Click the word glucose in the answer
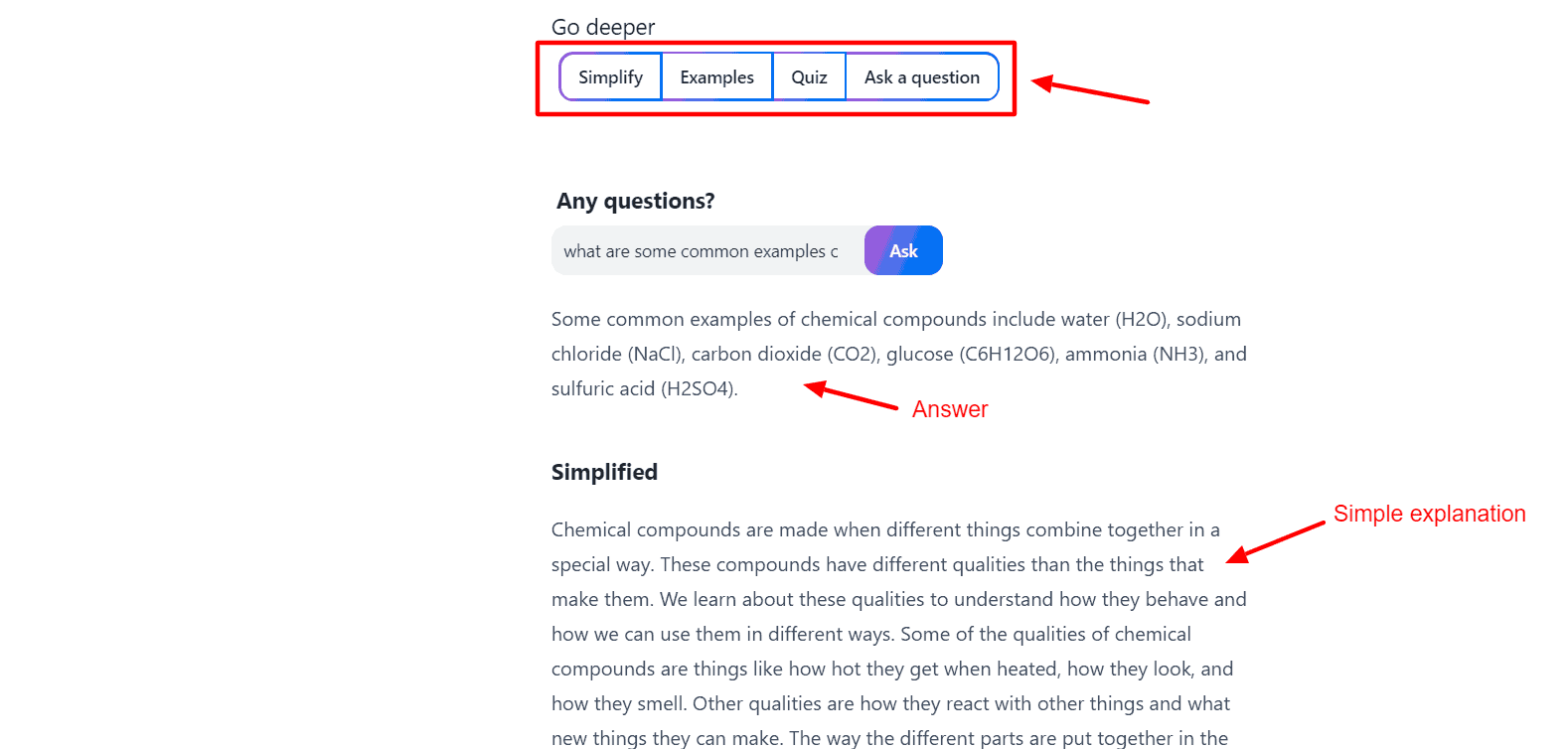This screenshot has width=1568, height=749. [920, 355]
